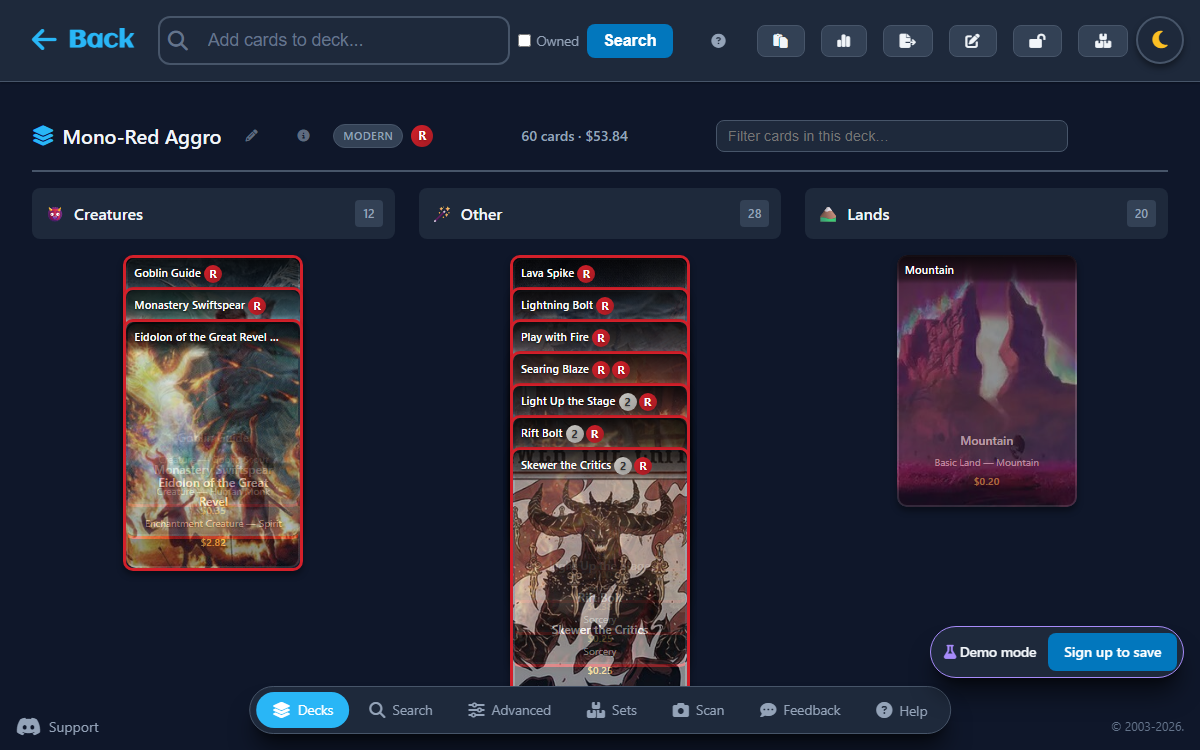
Task: Rename deck via pencil icon next to title
Action: coord(252,135)
